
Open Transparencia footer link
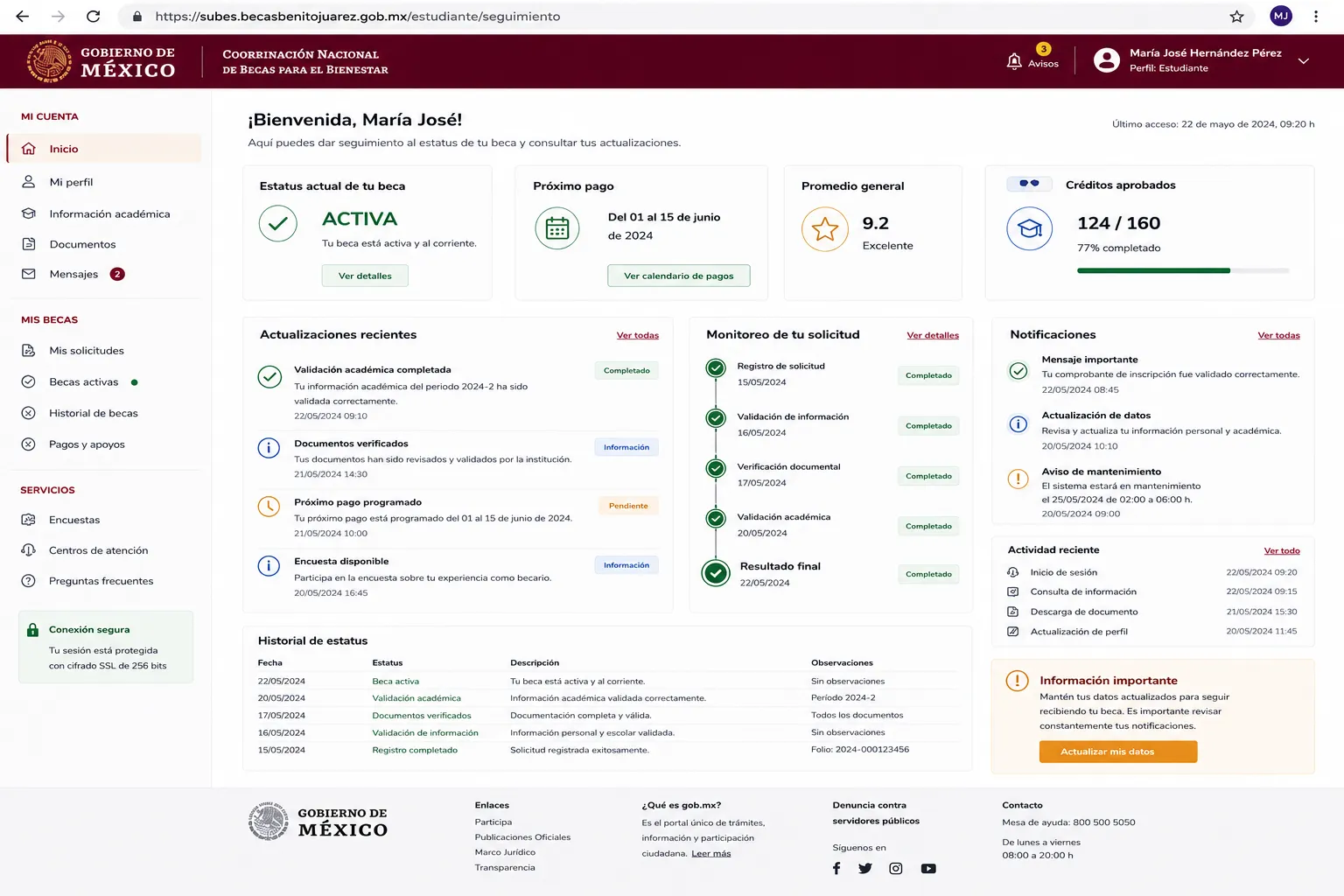pyautogui.click(x=505, y=868)
